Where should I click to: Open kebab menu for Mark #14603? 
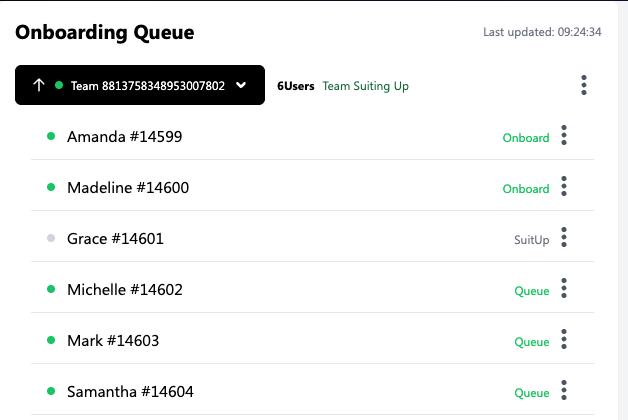click(x=564, y=340)
